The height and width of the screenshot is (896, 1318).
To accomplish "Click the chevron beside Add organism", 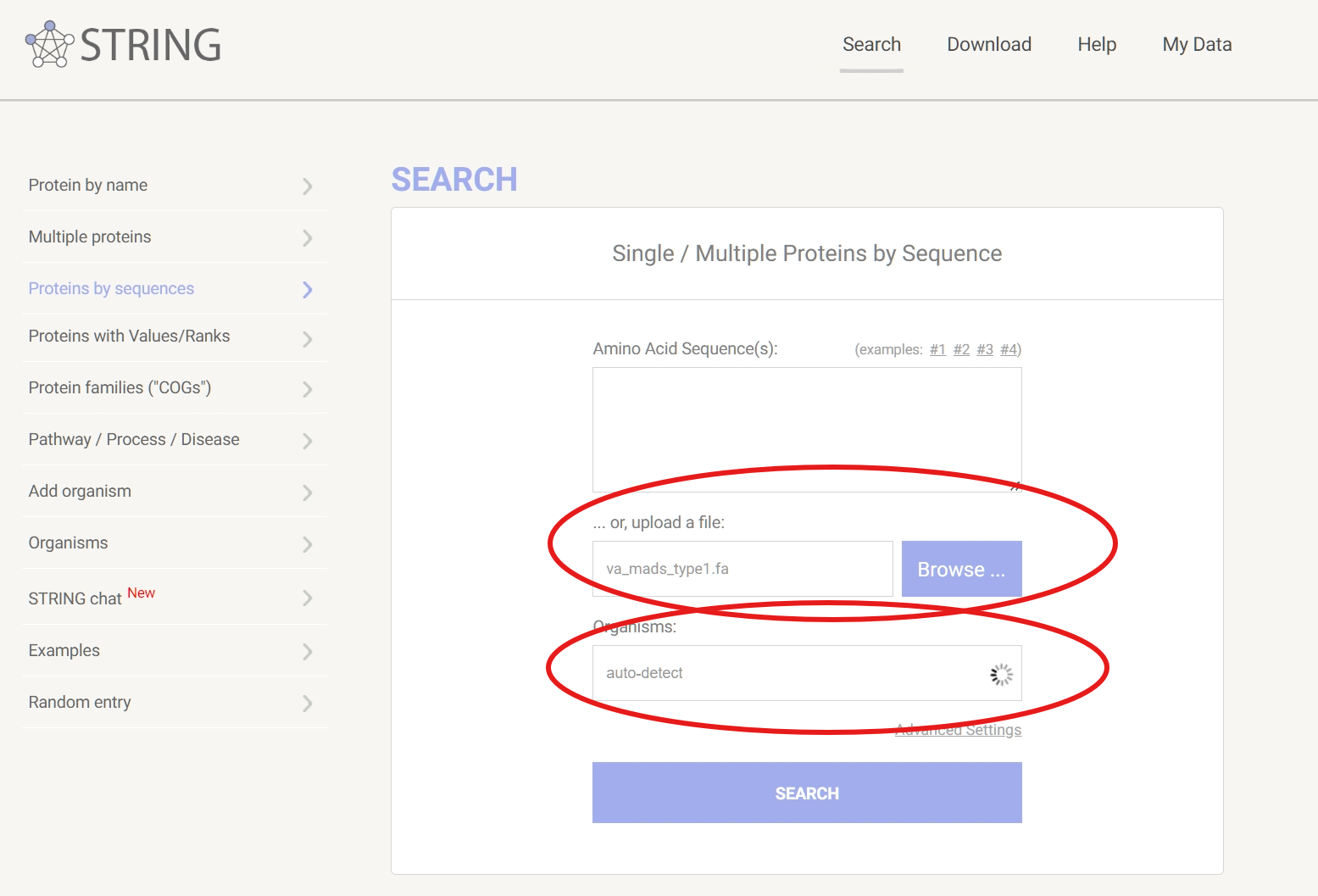I will click(308, 493).
